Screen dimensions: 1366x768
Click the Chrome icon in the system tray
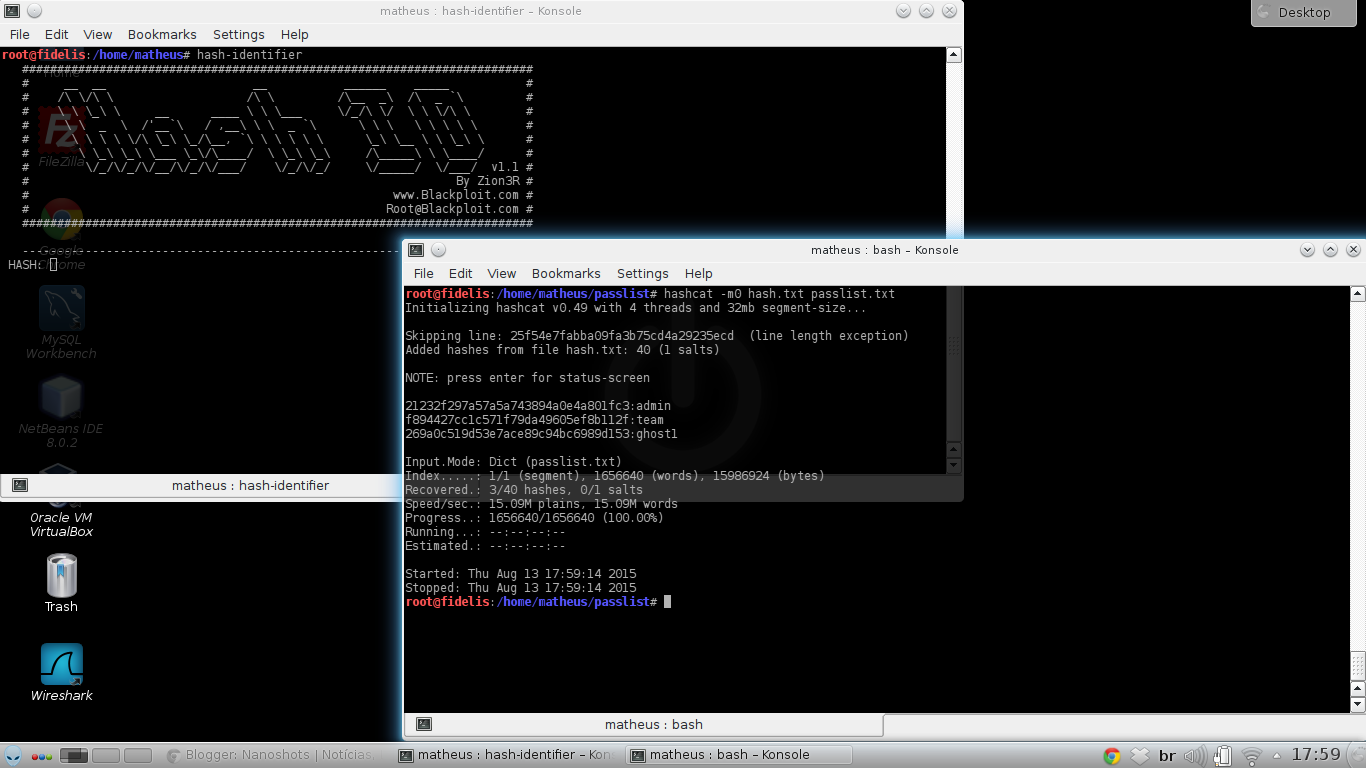coord(1111,755)
